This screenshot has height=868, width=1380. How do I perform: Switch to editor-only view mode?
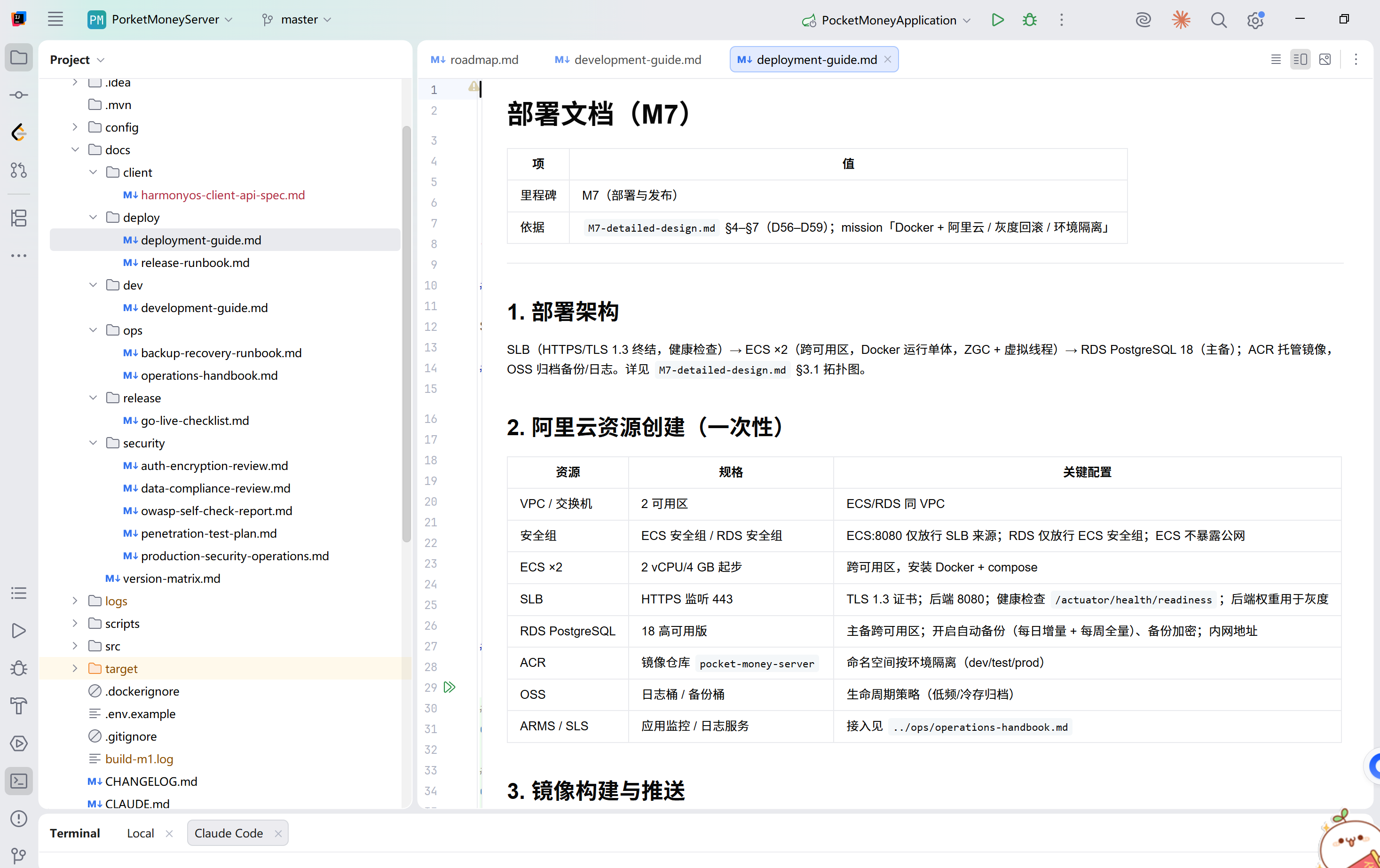1276,59
